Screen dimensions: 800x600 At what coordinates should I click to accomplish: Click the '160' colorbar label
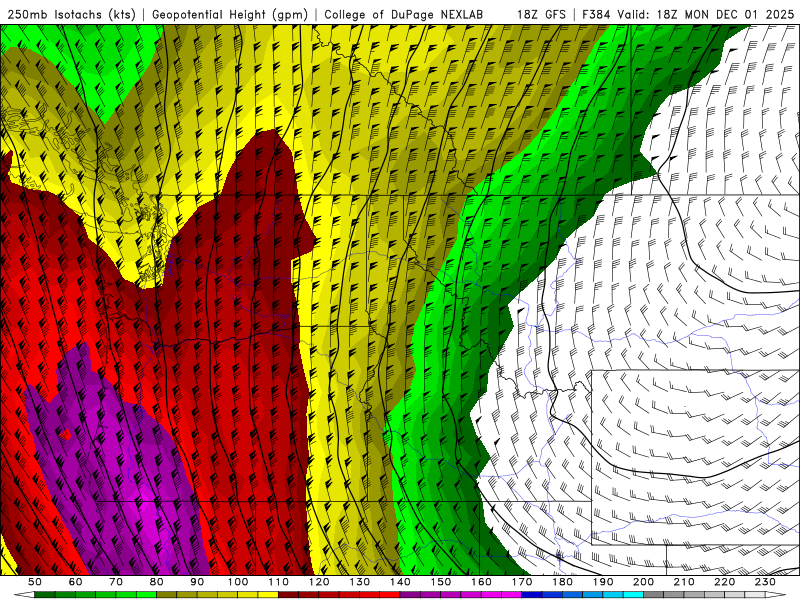481,582
